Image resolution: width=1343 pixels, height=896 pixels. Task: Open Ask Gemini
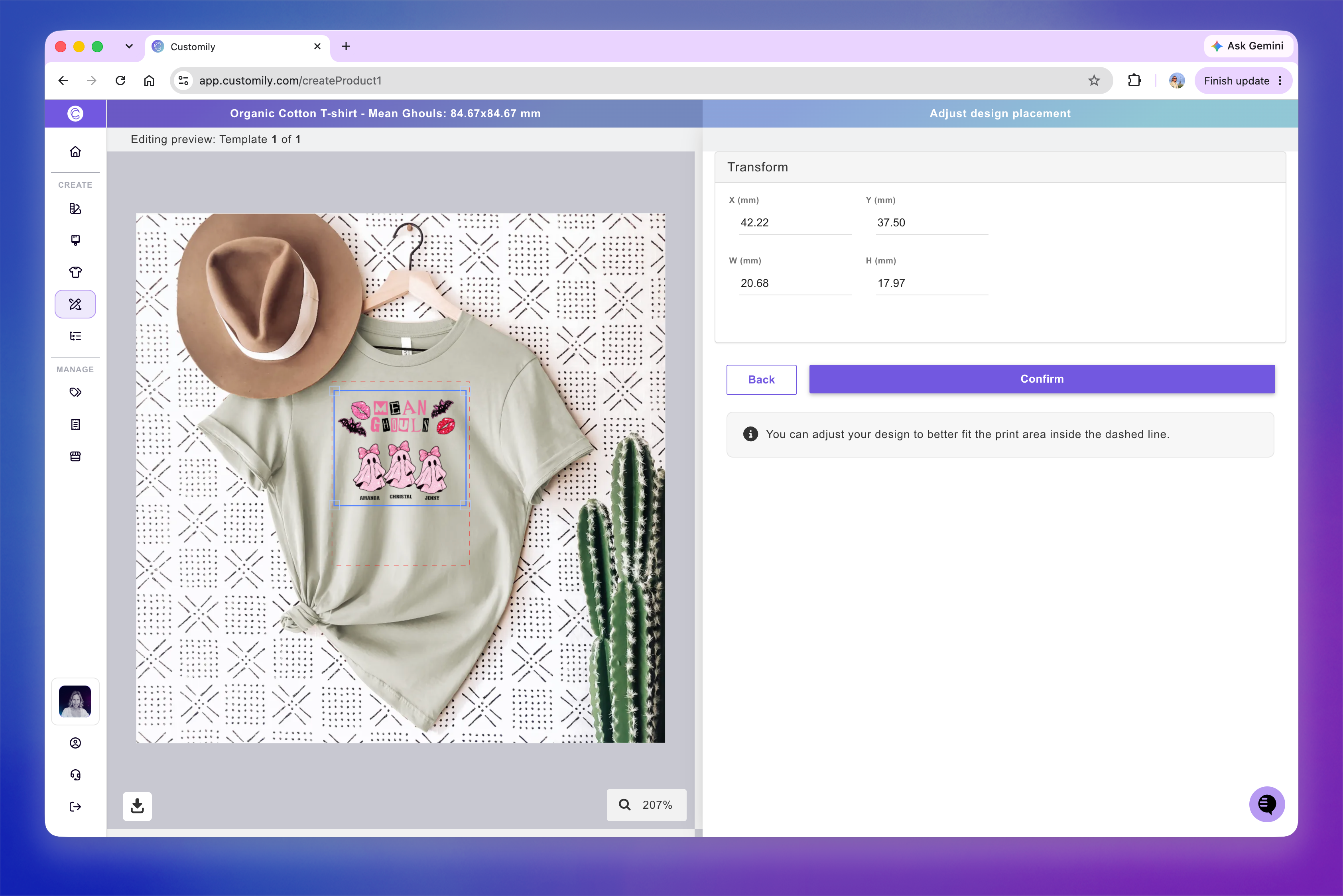click(x=1248, y=46)
